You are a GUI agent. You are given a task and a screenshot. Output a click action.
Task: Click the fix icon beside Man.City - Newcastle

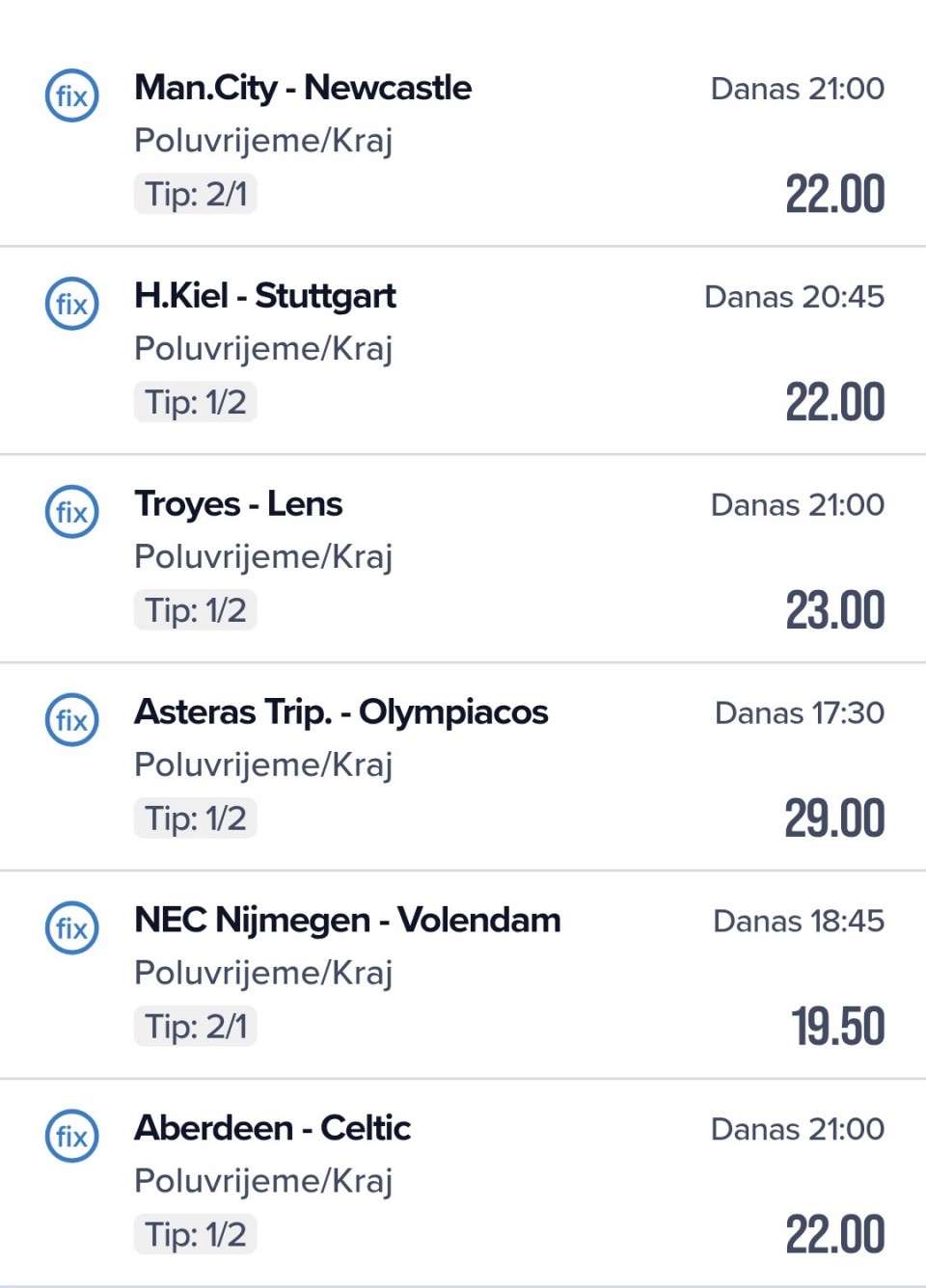point(72,95)
